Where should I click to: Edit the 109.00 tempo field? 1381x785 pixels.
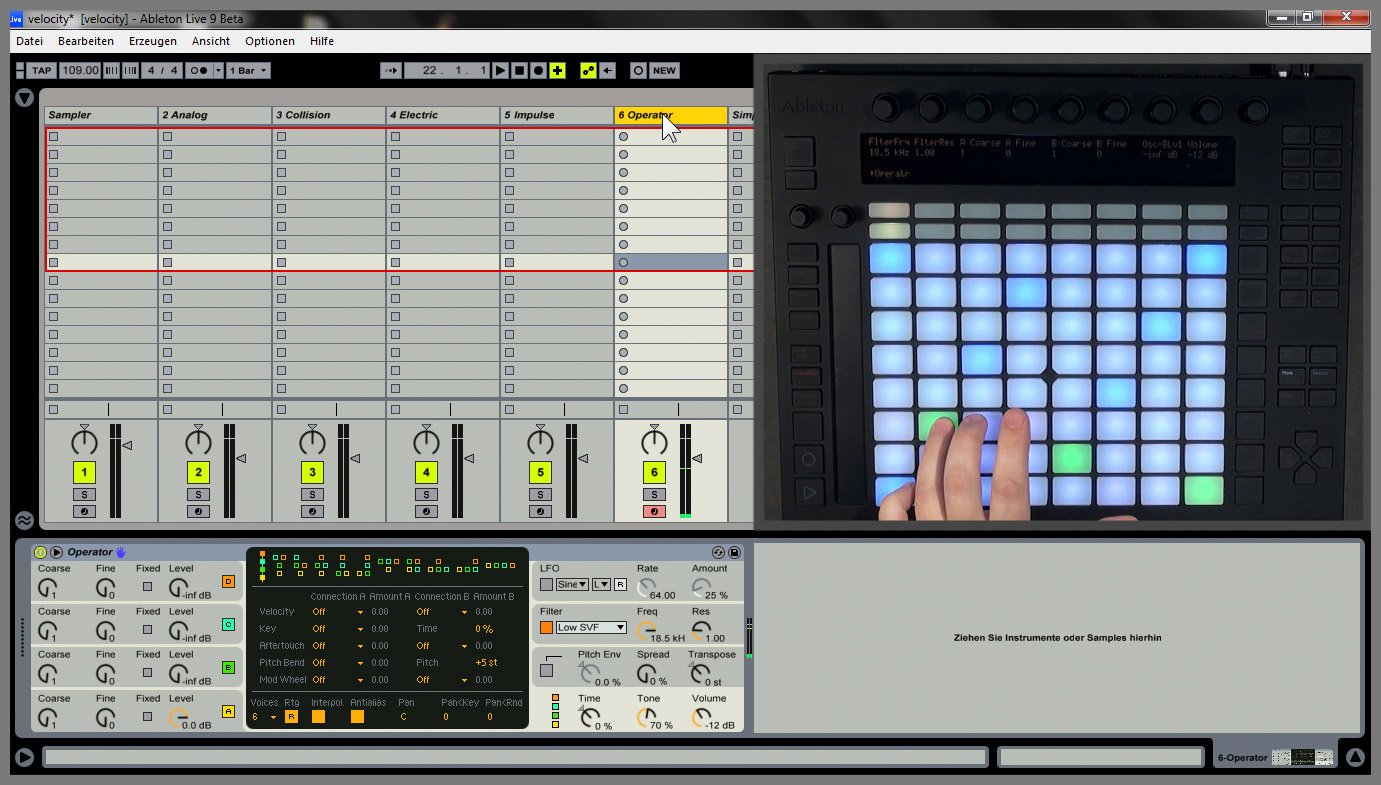point(80,71)
